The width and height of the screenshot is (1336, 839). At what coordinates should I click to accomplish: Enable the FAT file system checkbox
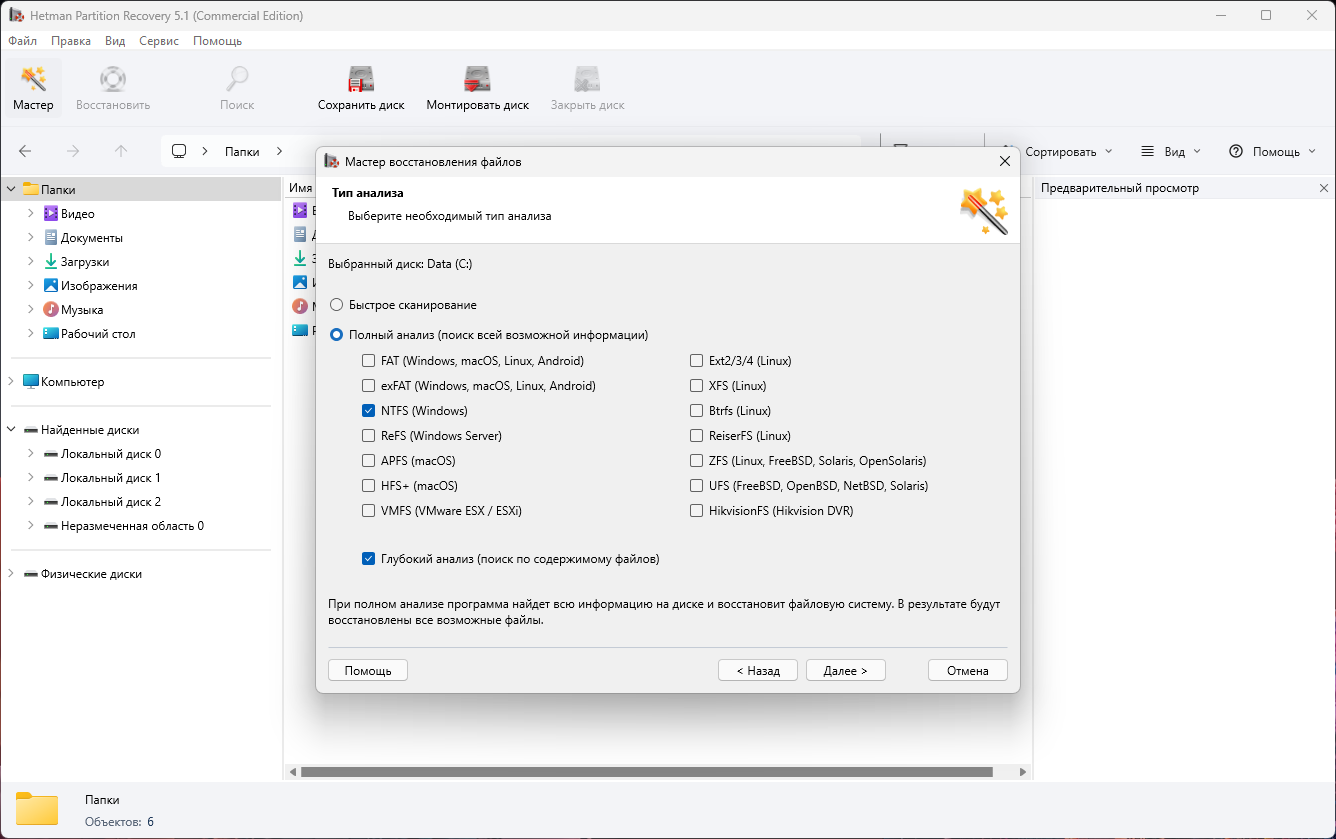(369, 360)
